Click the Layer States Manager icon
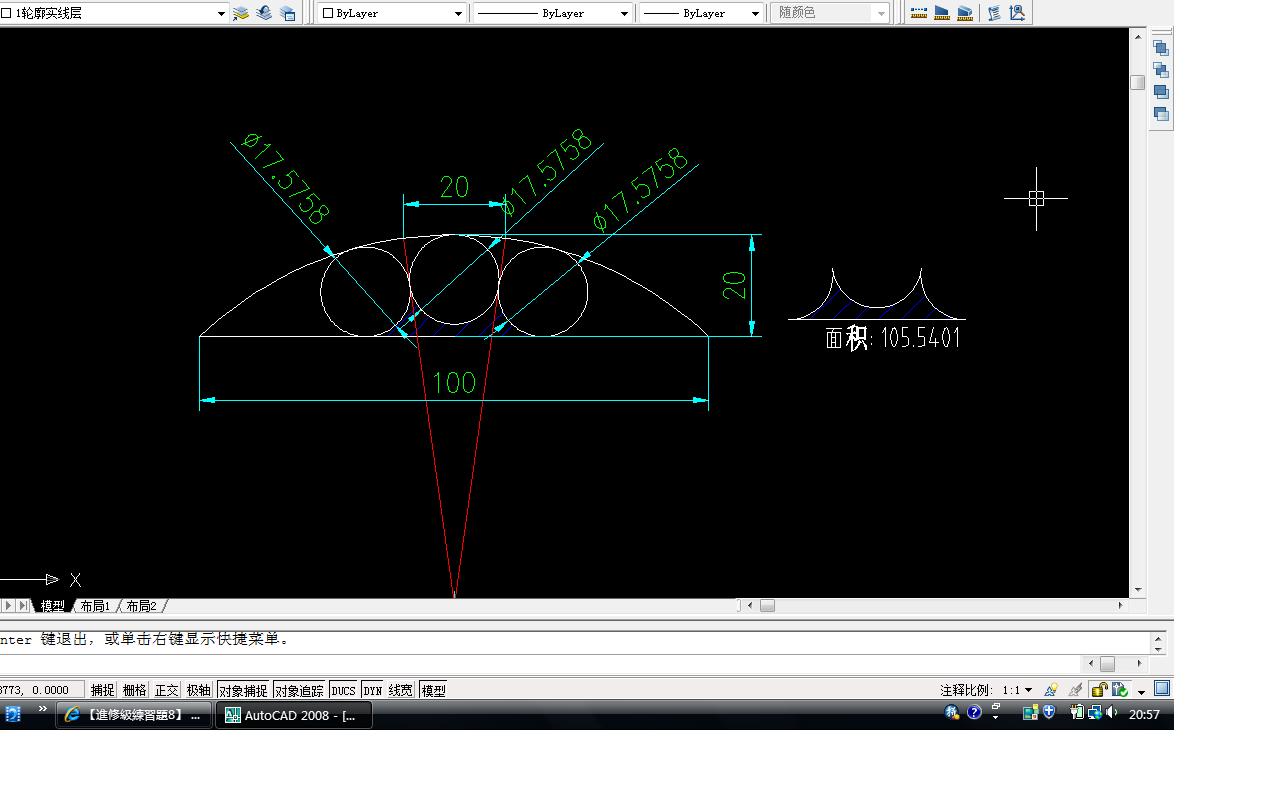The image size is (1280, 800). point(288,13)
